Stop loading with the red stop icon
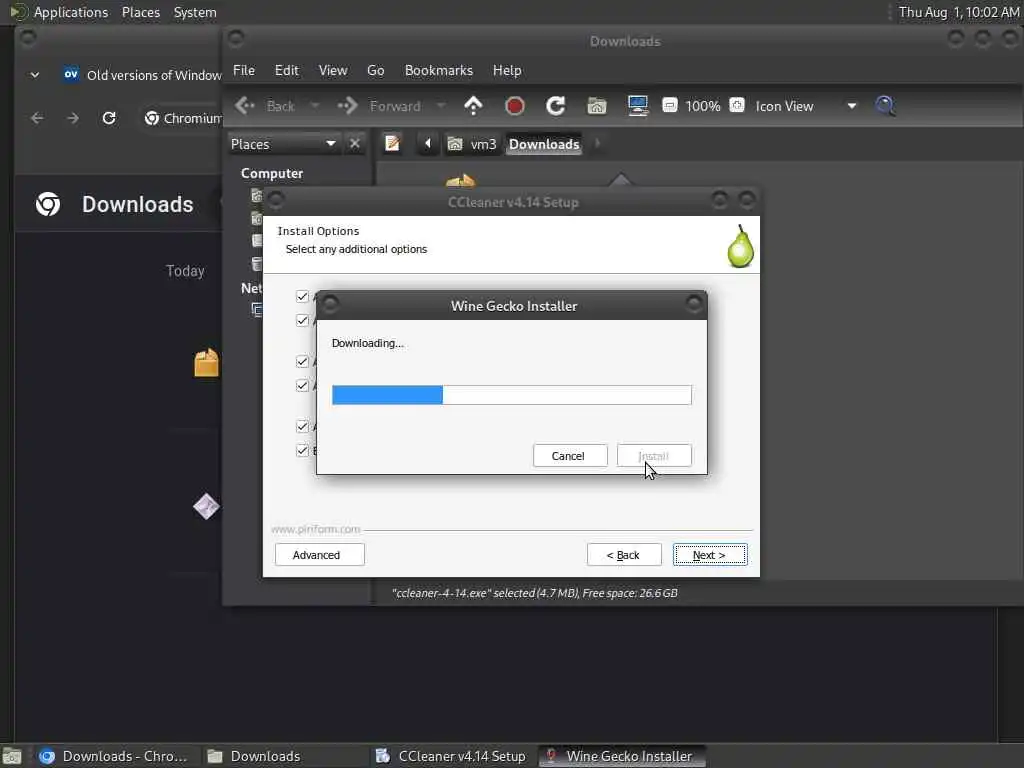1024x768 pixels. (515, 106)
